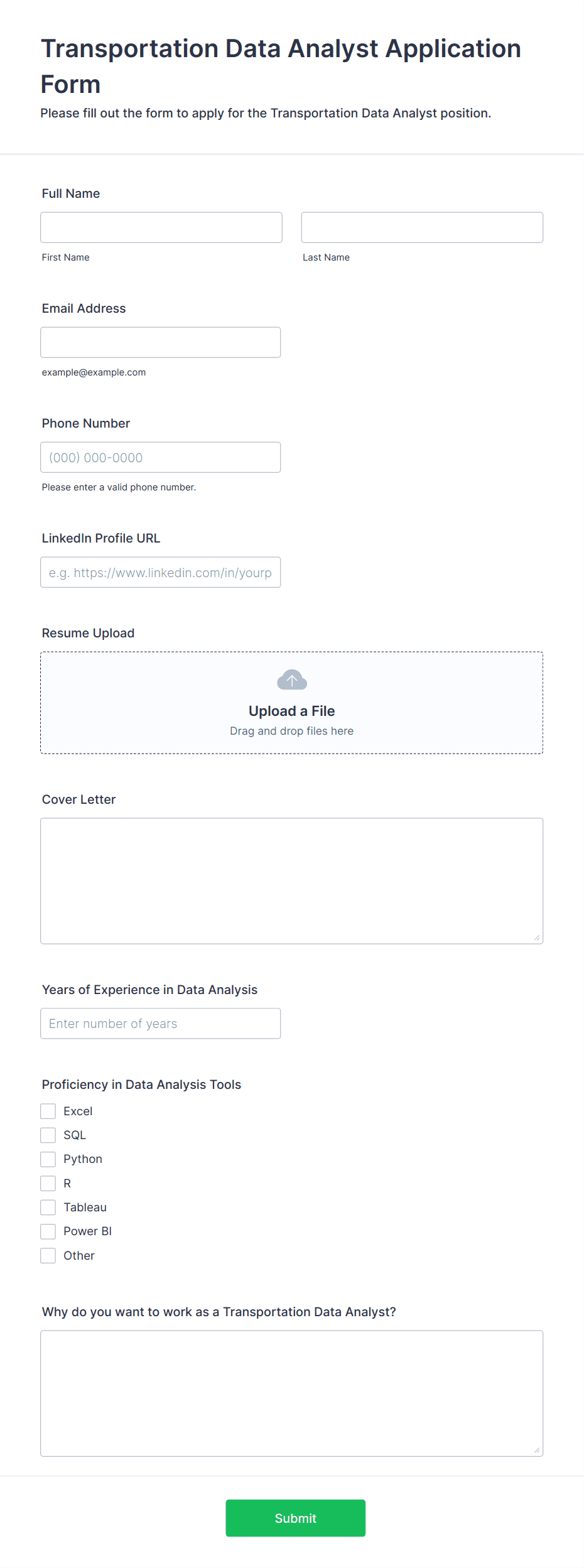Click the LinkedIn Profile URL field

click(161, 572)
